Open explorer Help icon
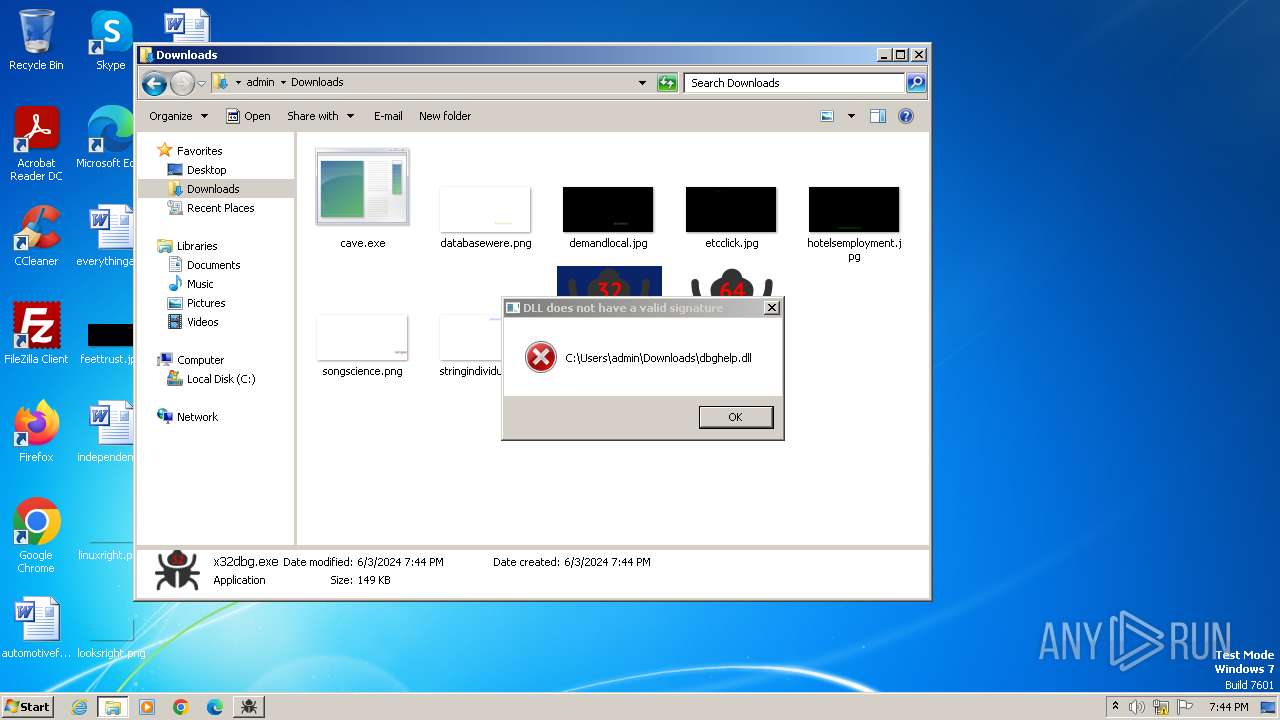Image resolution: width=1280 pixels, height=720 pixels. [905, 116]
